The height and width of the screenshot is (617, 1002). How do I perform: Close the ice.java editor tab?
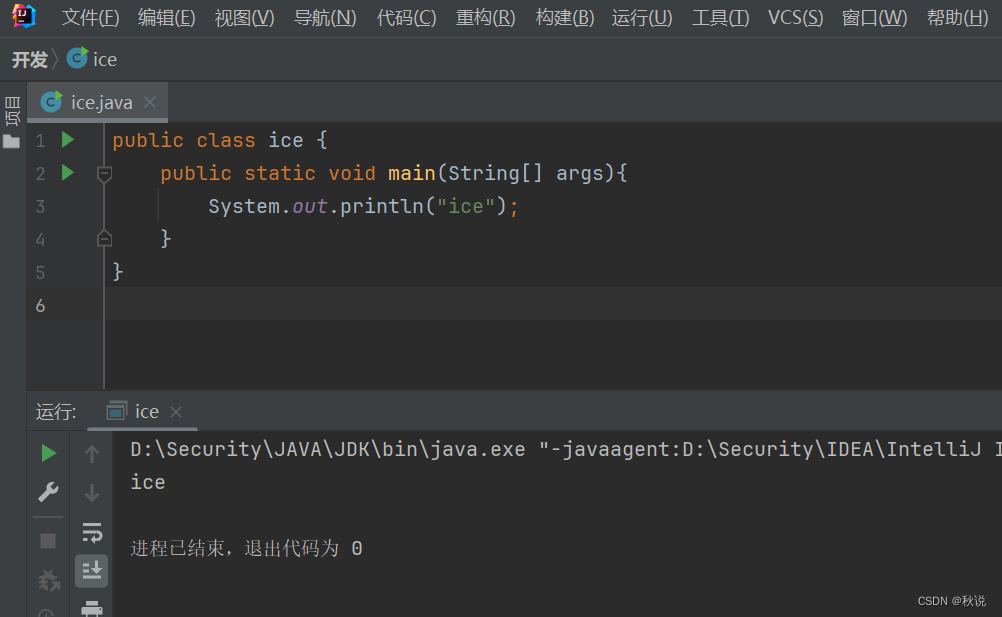click(x=150, y=102)
